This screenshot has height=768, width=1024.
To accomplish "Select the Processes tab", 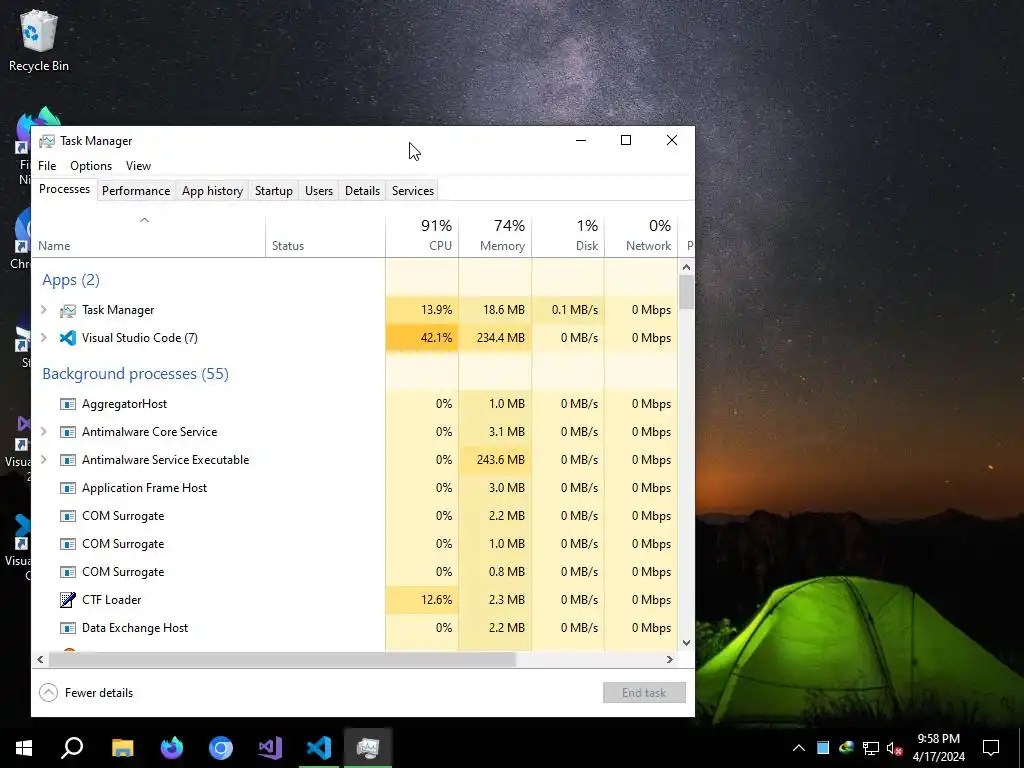I will pos(65,189).
